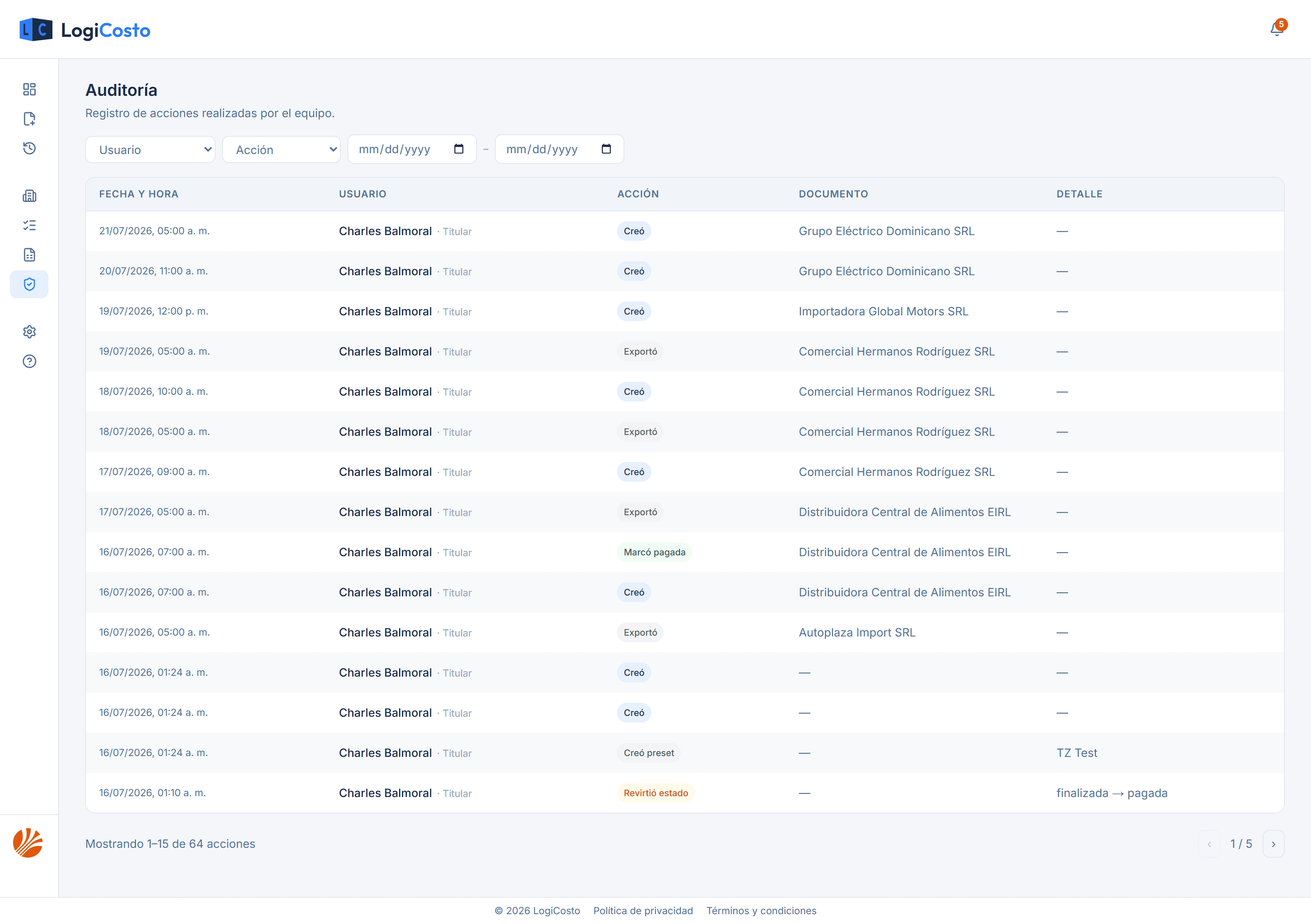
Task: Go to the next page of actions
Action: point(1273,844)
